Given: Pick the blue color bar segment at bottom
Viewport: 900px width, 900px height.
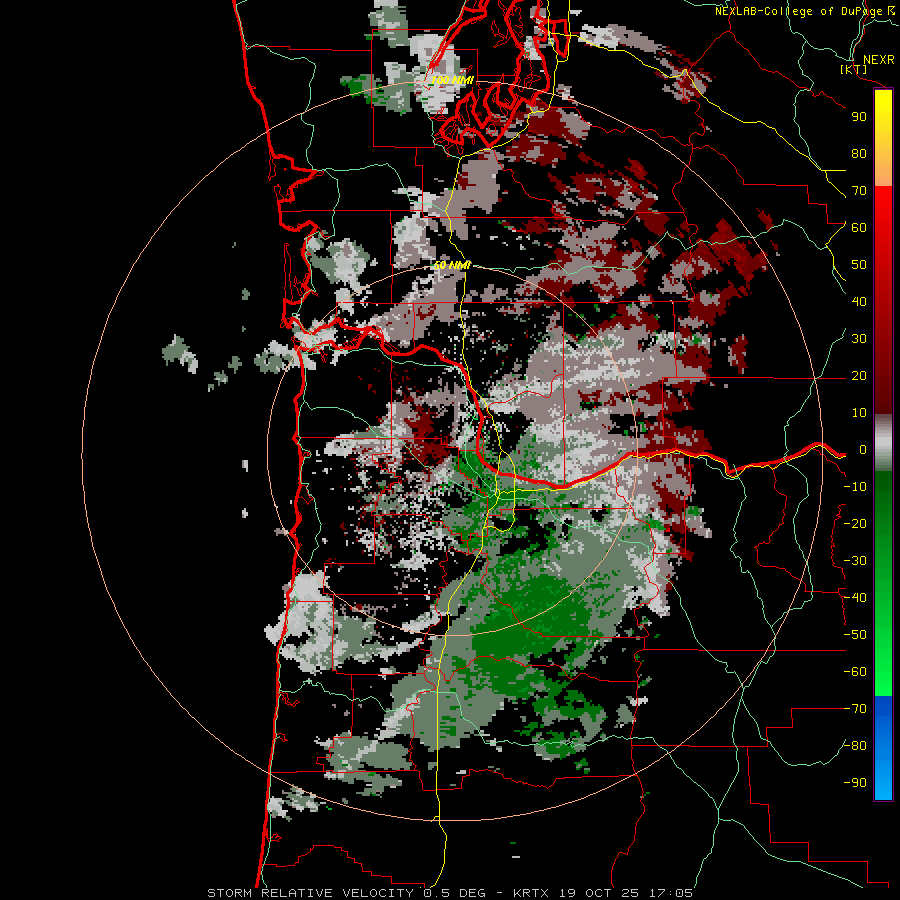Looking at the screenshot, I should pyautogui.click(x=883, y=748).
